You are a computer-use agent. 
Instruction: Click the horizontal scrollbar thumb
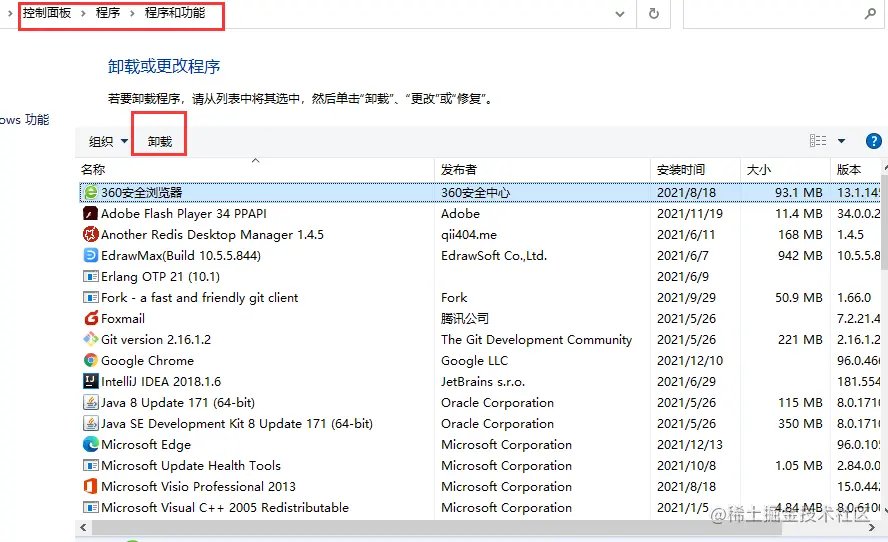[437, 527]
